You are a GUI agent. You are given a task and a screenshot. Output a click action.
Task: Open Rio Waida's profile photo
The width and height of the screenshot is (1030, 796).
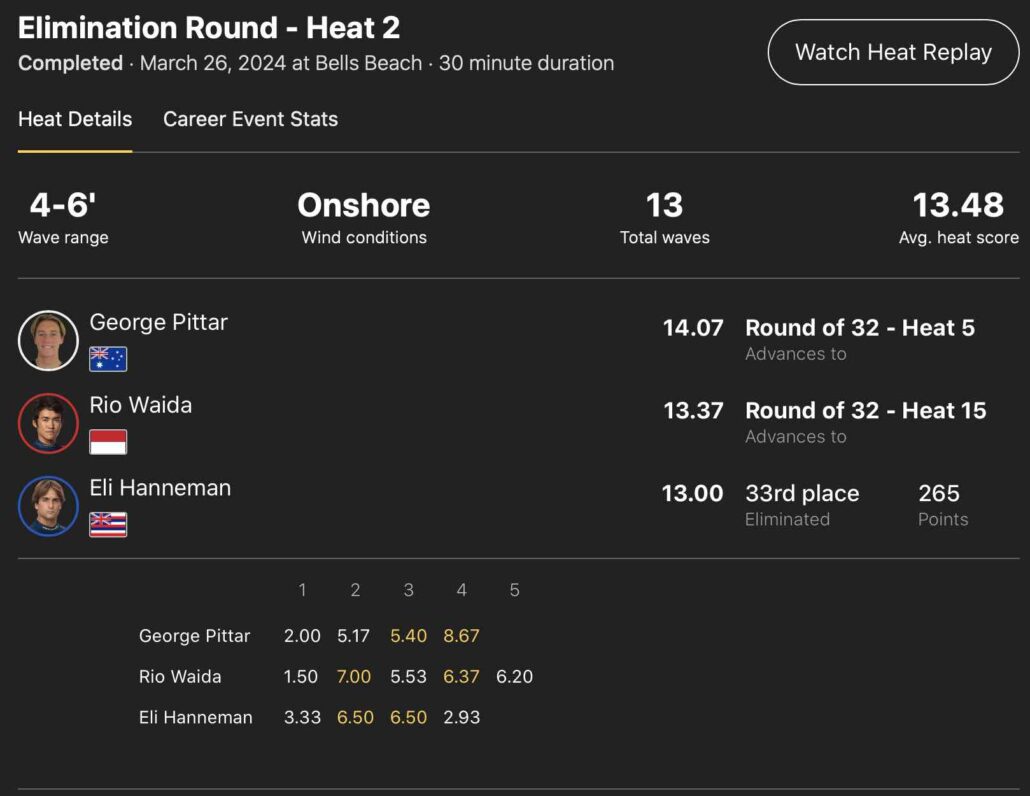[48, 424]
